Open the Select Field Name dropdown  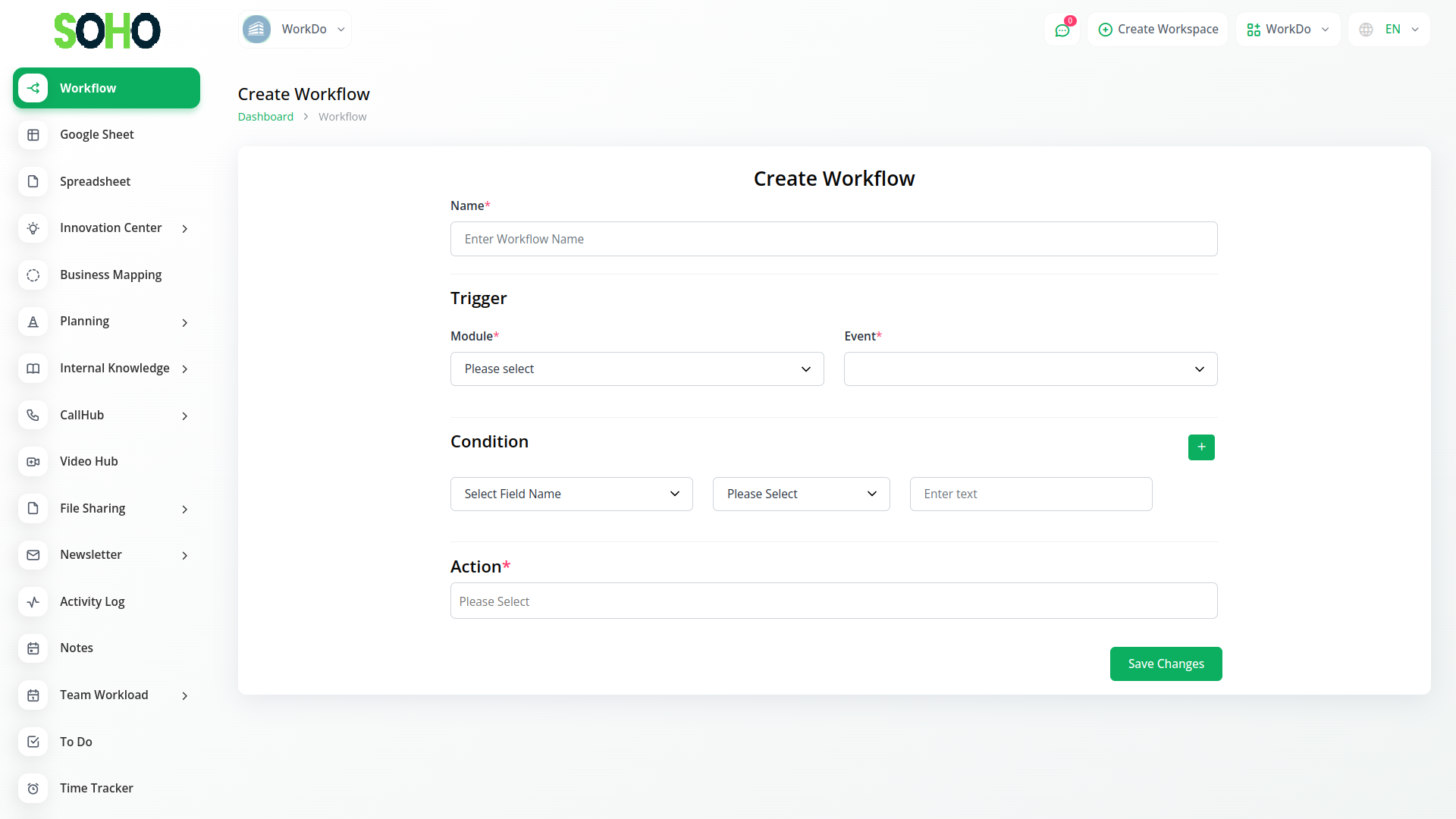pos(572,494)
